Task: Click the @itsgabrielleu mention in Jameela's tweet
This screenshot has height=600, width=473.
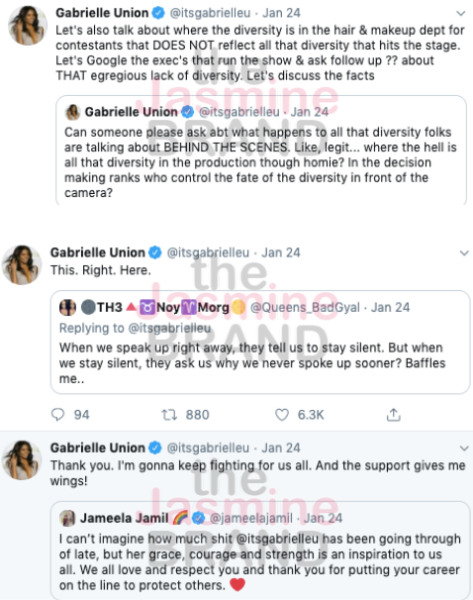Action: tap(277, 539)
